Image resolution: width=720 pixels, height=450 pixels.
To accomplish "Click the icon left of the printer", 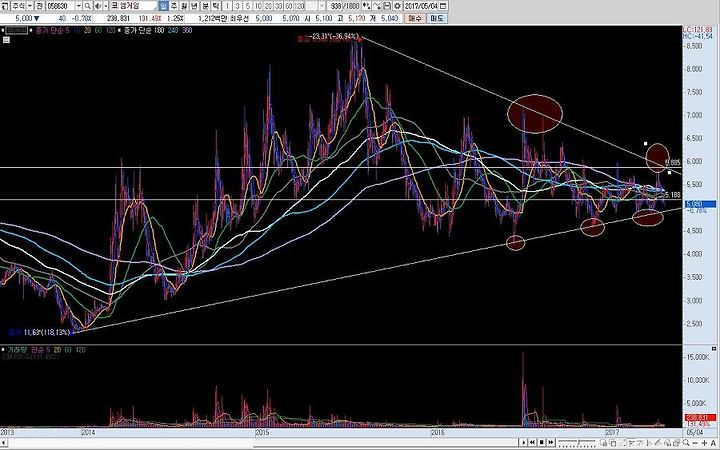I will 667,443.
